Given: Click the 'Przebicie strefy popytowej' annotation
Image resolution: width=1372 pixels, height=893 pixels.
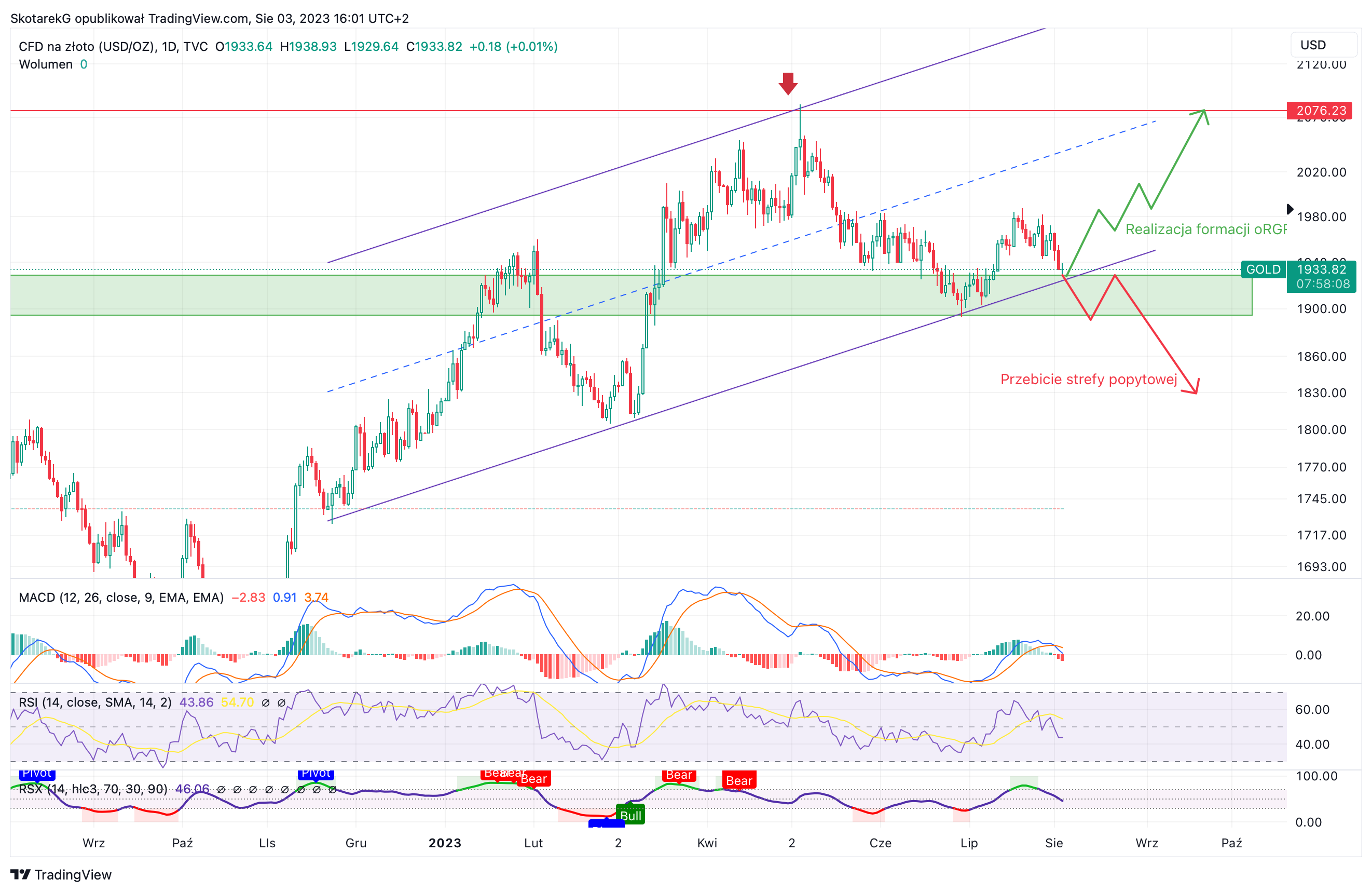Looking at the screenshot, I should [x=1088, y=379].
